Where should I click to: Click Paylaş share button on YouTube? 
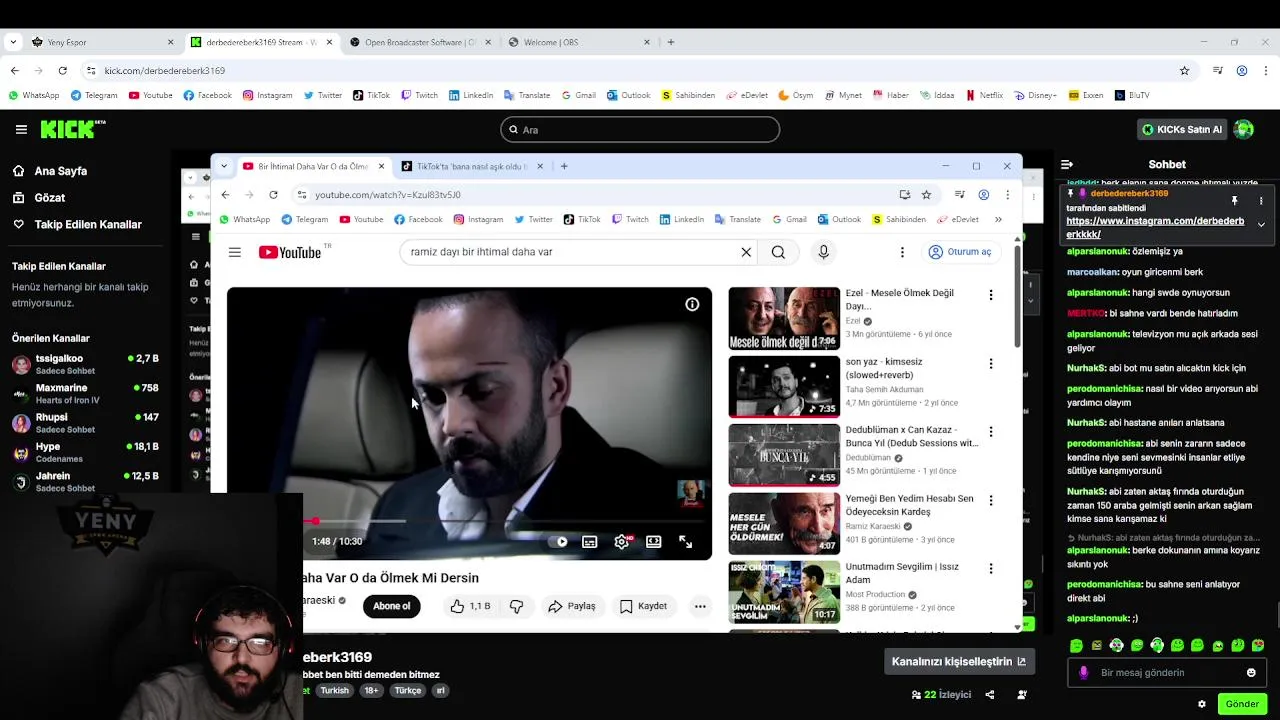(x=572, y=606)
